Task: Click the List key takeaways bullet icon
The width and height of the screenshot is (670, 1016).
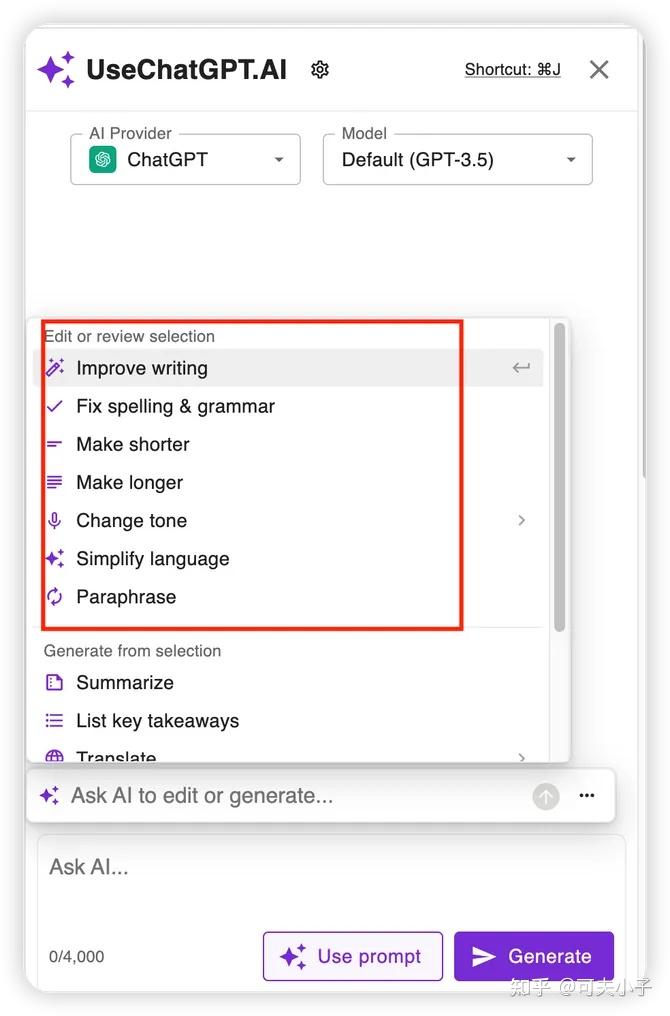Action: click(x=55, y=721)
